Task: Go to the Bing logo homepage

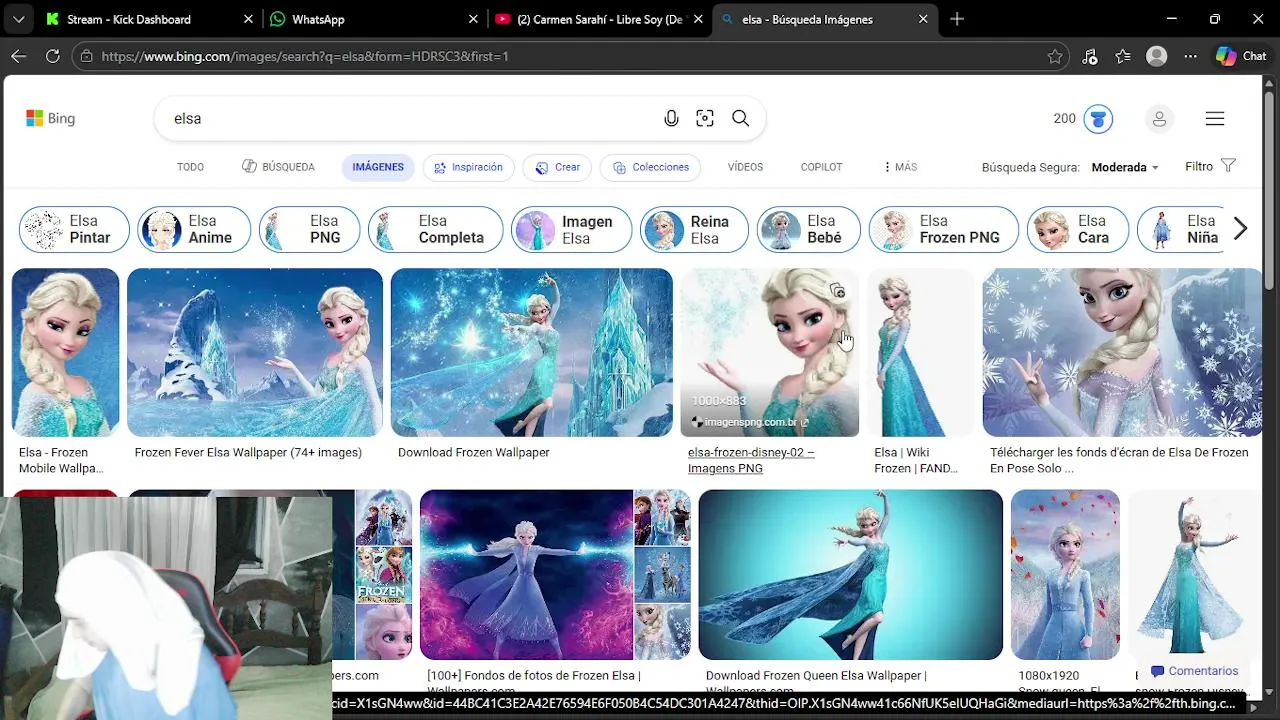Action: 50,118
